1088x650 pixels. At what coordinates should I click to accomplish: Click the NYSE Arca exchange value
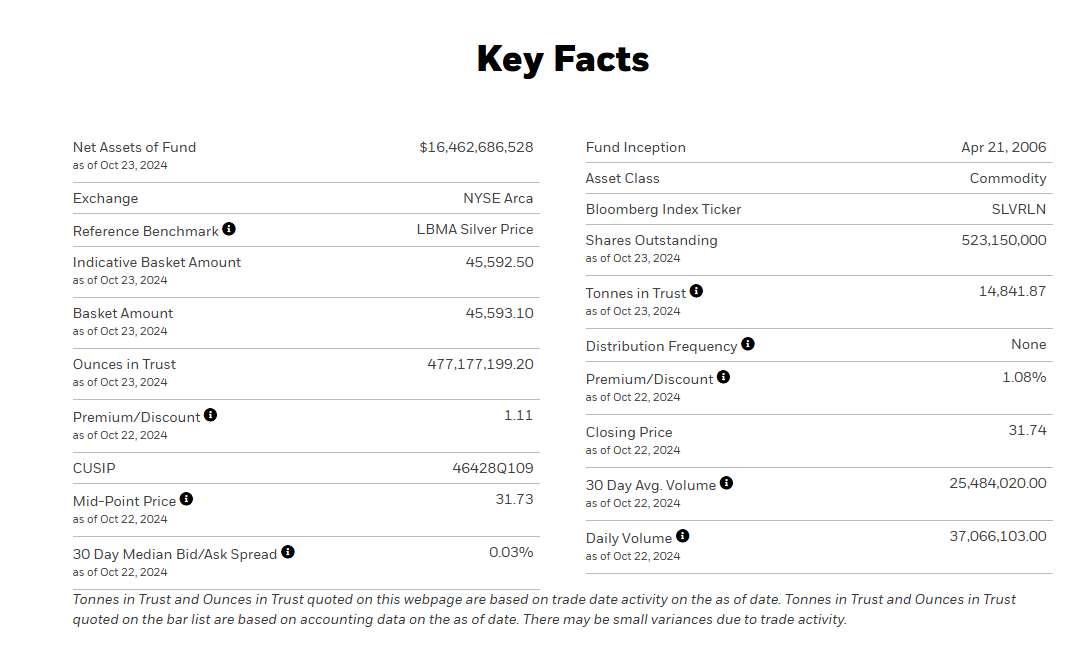(x=498, y=198)
